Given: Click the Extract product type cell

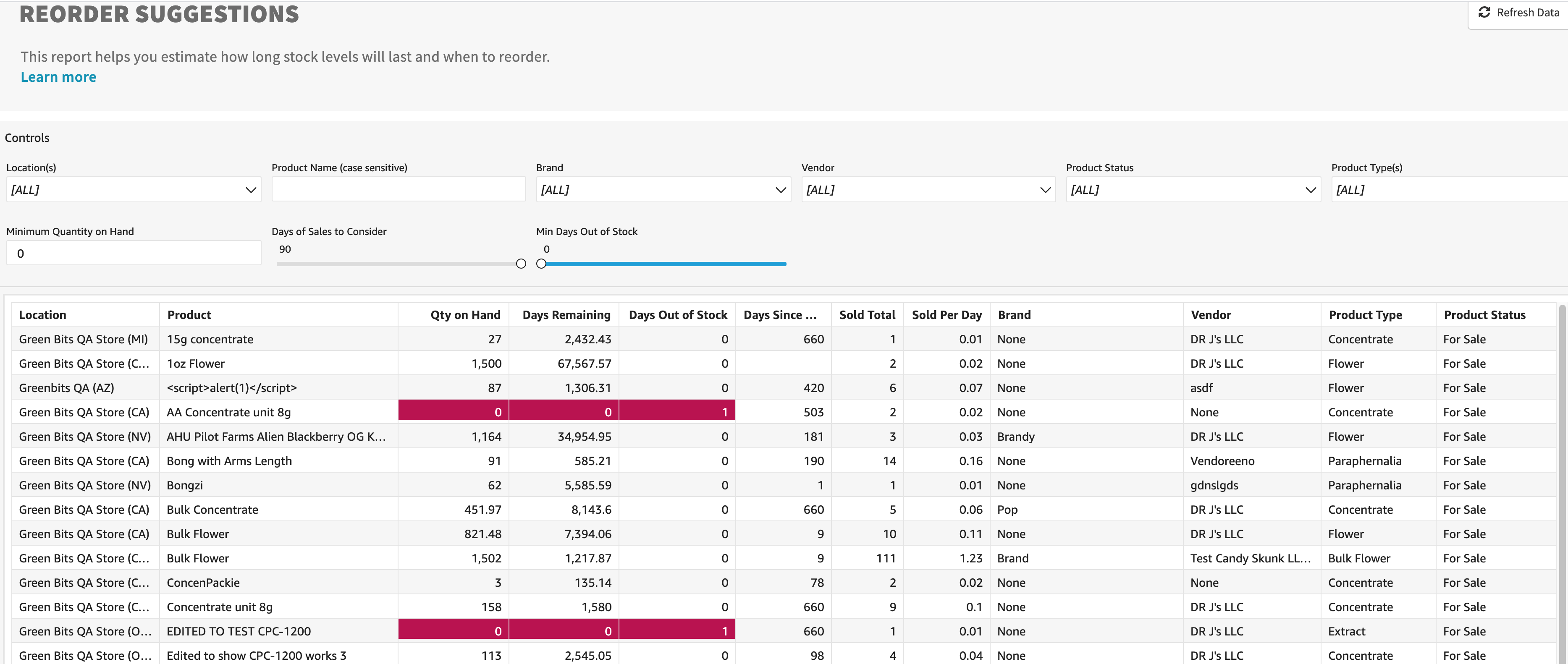Looking at the screenshot, I should click(x=1379, y=631).
